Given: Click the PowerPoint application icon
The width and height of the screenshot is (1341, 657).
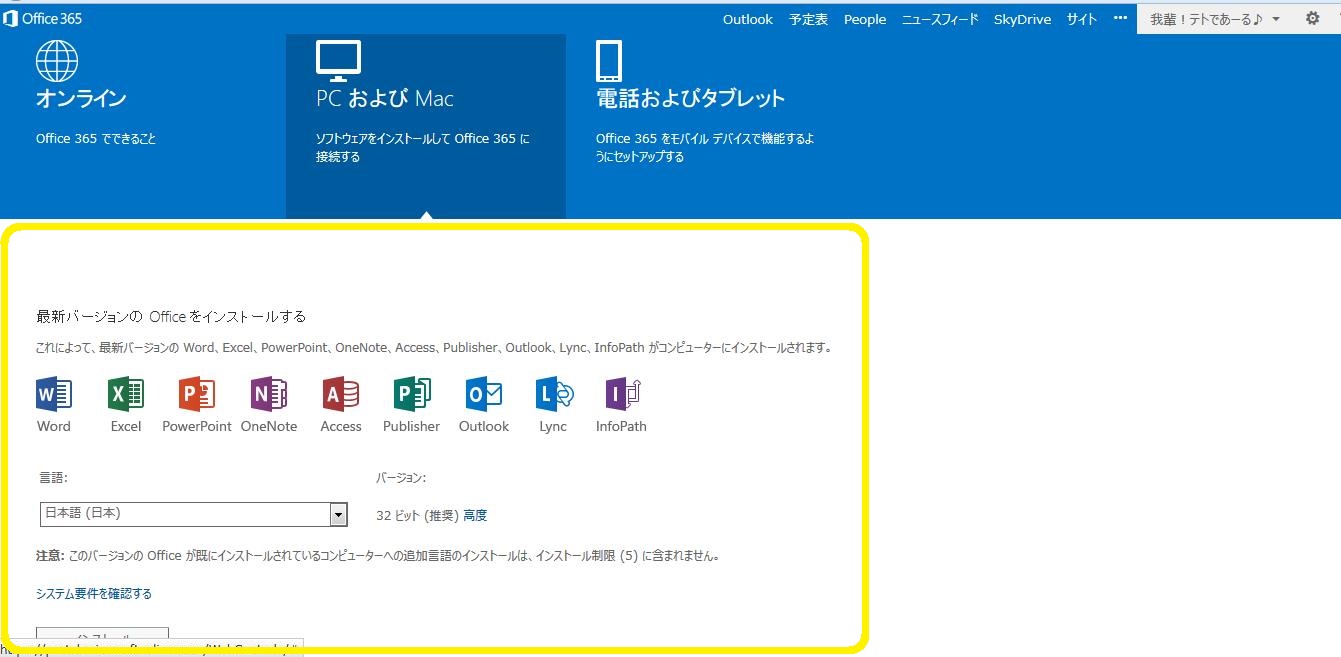Looking at the screenshot, I should (197, 395).
